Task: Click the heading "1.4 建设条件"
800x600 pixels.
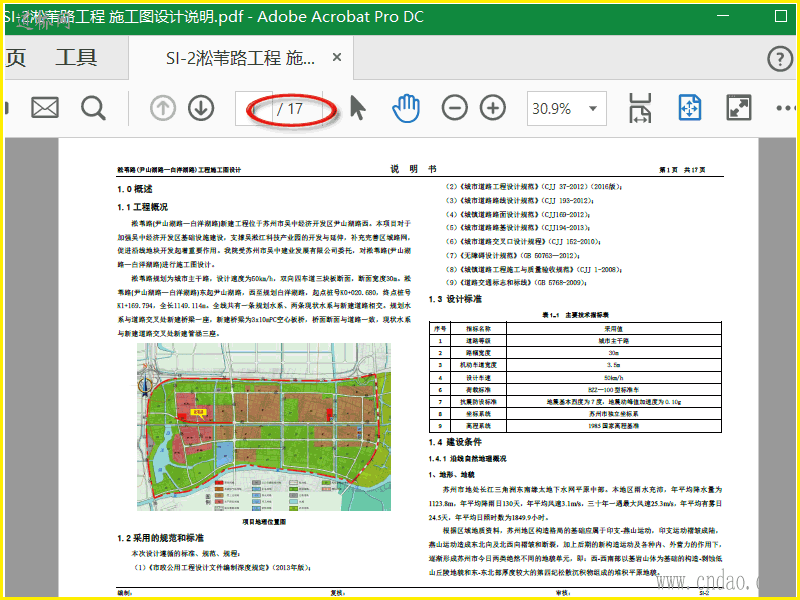Action: pyautogui.click(x=455, y=442)
